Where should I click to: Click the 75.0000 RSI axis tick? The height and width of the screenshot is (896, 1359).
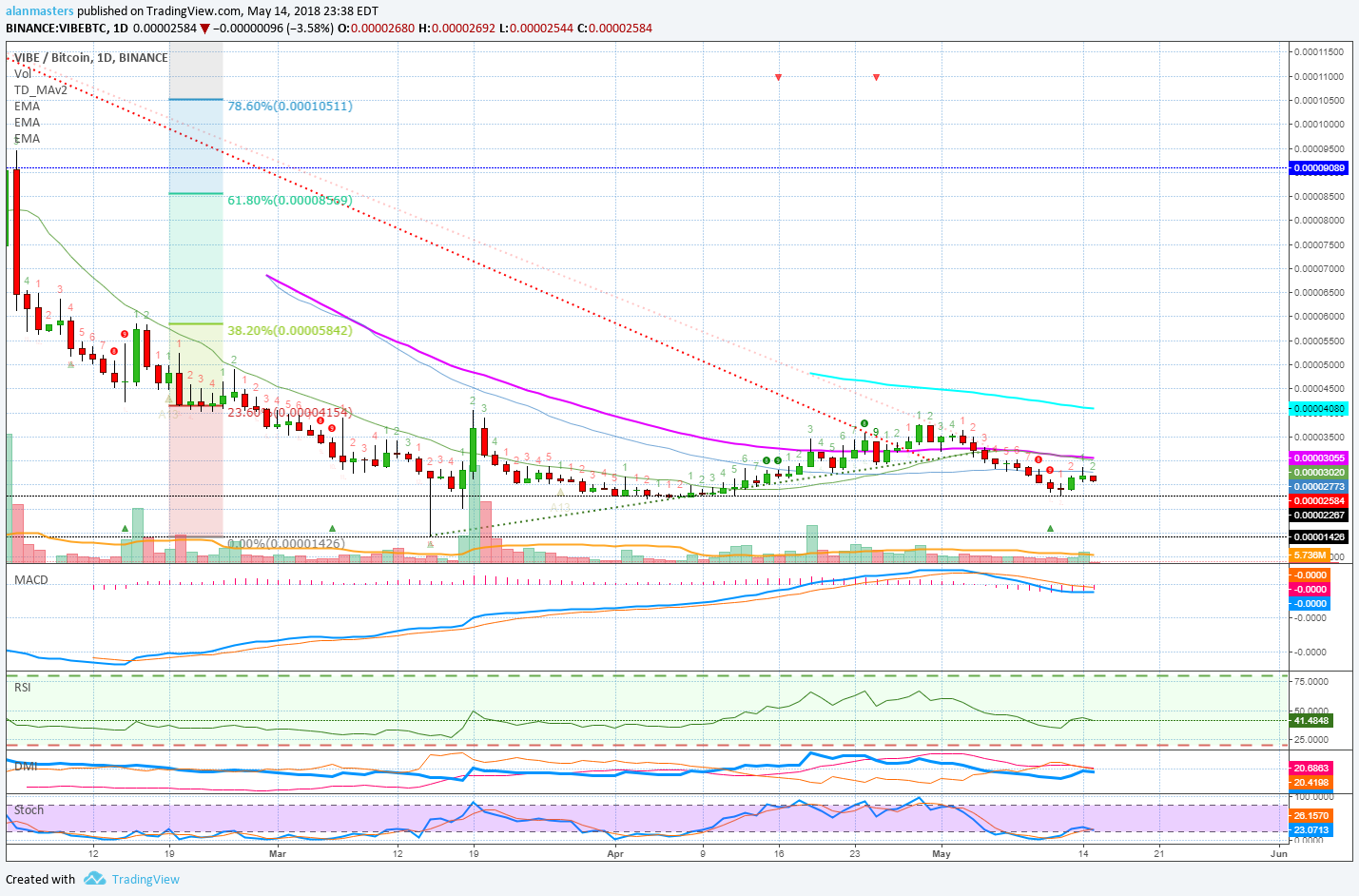tap(1311, 682)
